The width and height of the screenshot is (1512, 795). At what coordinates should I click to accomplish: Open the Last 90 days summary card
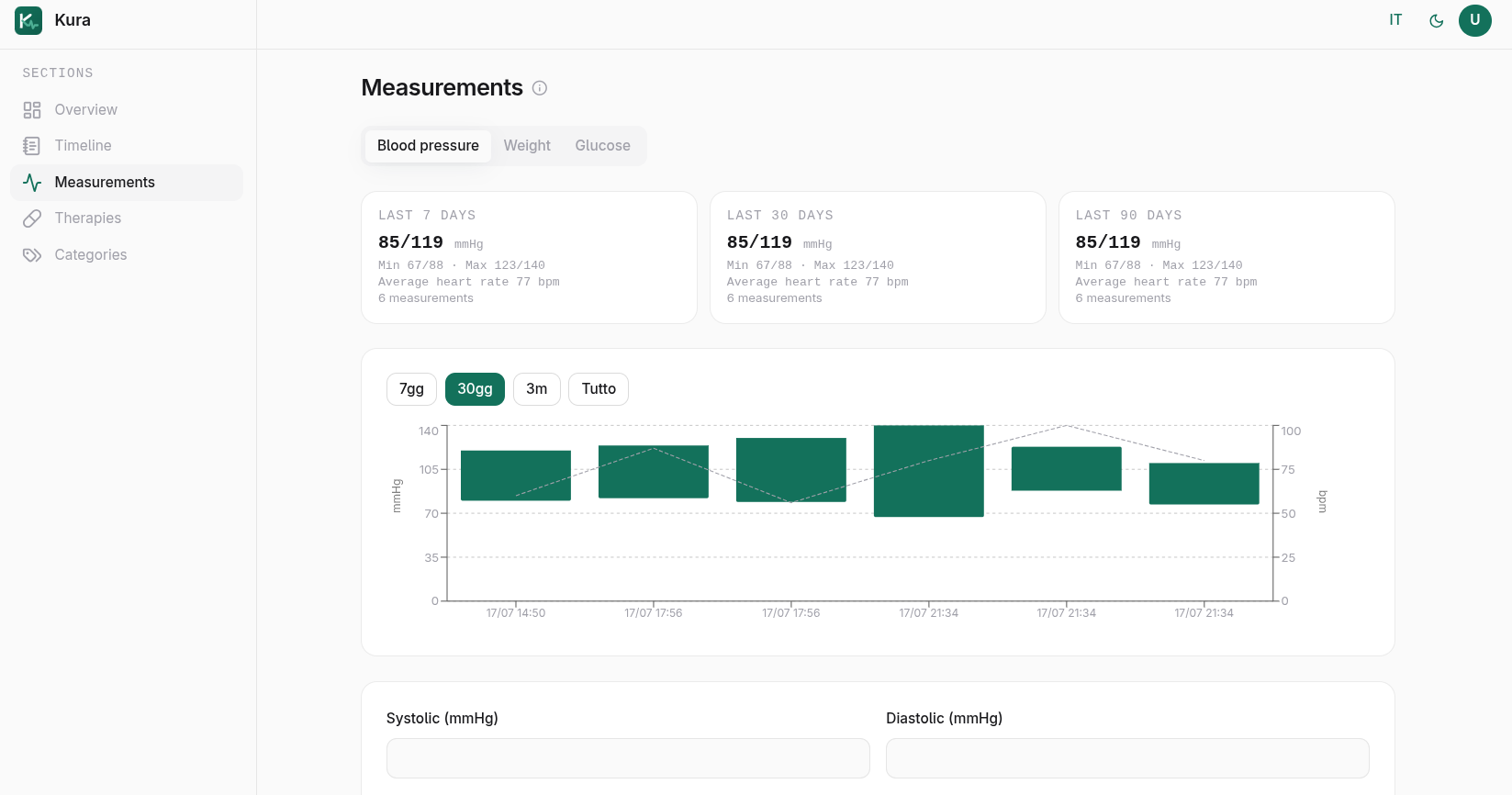point(1226,258)
